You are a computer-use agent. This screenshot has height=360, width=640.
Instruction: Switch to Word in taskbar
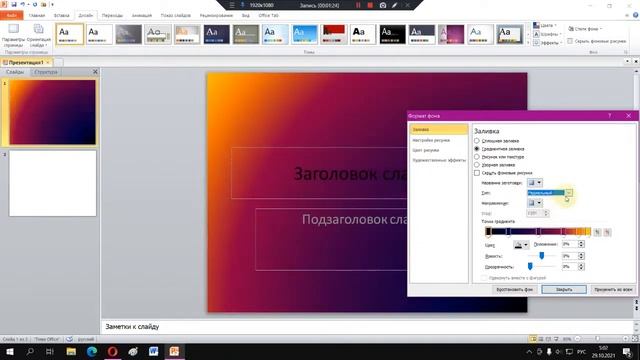(153, 351)
